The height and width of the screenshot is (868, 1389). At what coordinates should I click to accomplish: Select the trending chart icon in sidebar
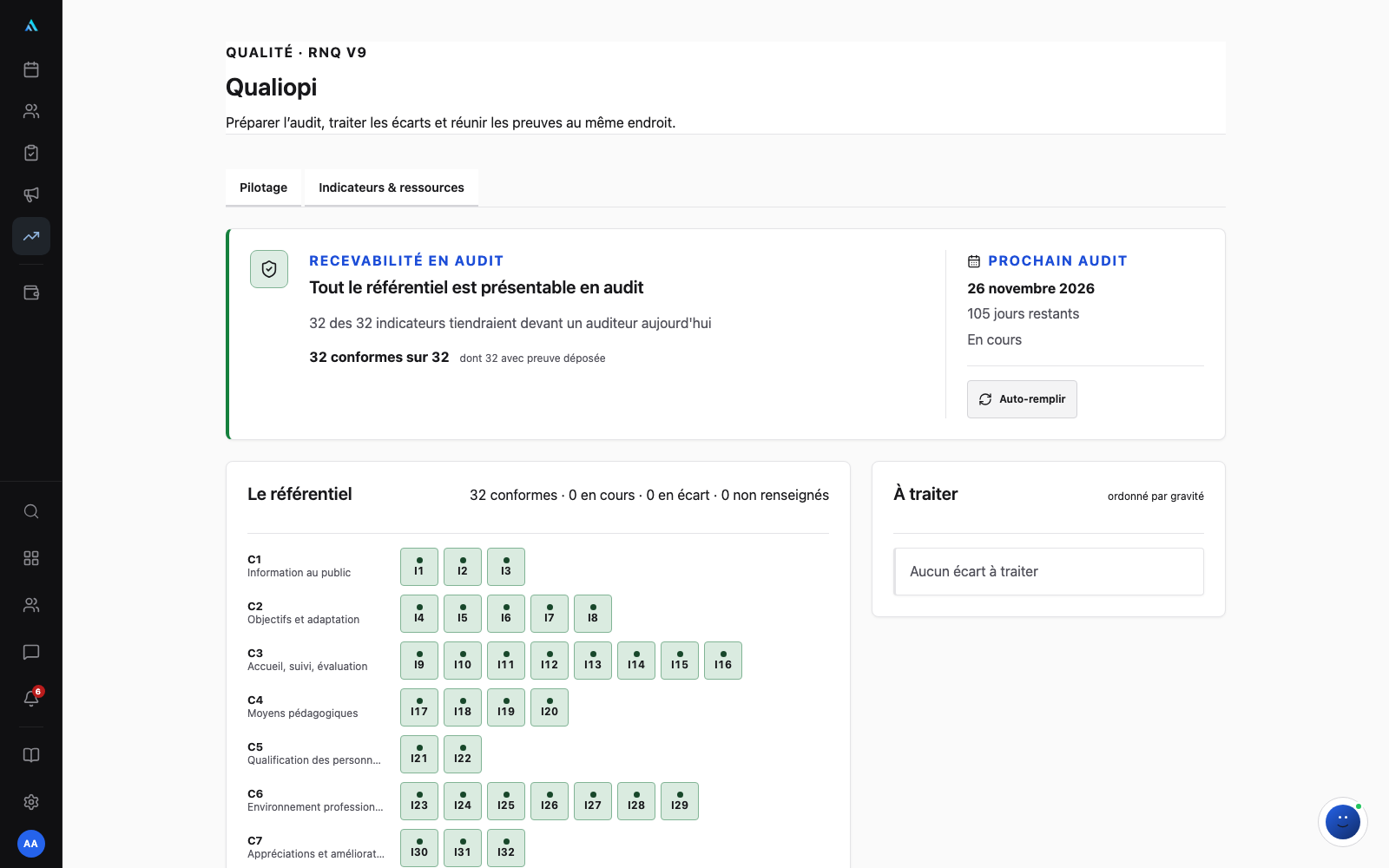coord(31,236)
